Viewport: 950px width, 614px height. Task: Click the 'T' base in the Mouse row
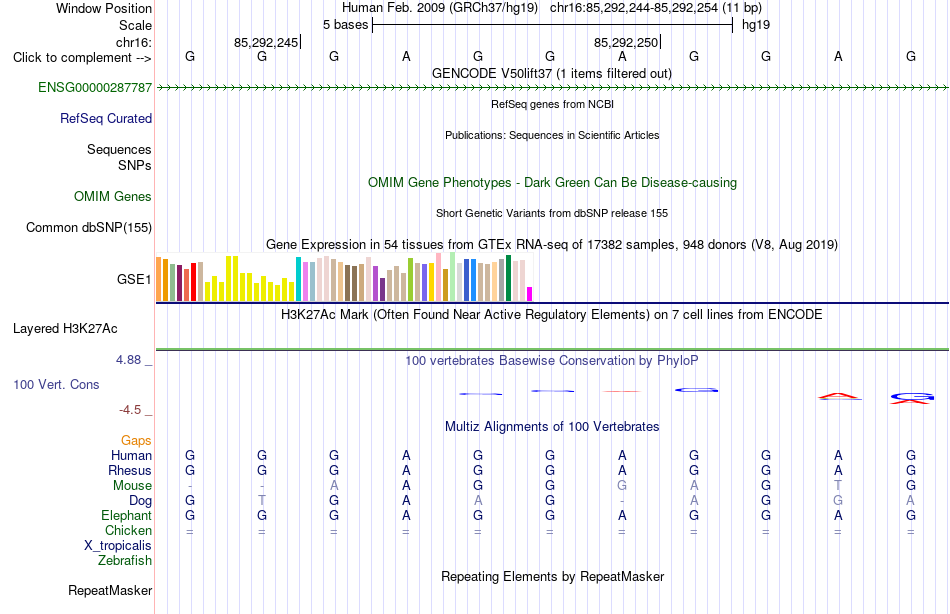(x=838, y=486)
